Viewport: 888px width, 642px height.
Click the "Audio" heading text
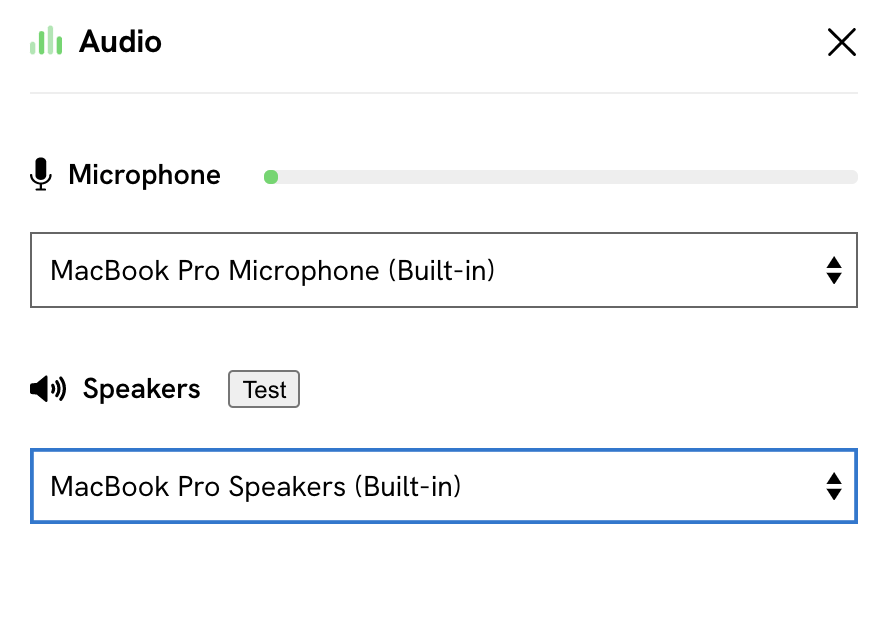(x=120, y=42)
